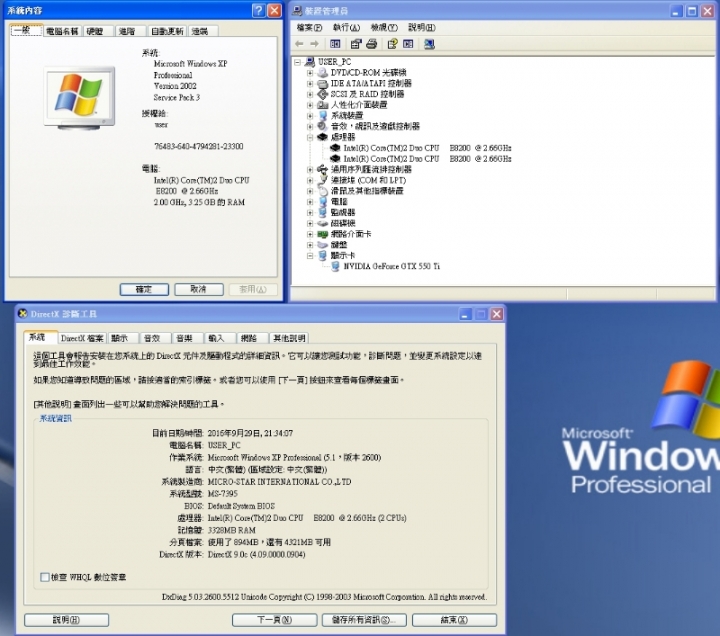Select the DVD/CD-ROM 光碟機 drive icon
This screenshot has width=720, height=636.
click(323, 73)
